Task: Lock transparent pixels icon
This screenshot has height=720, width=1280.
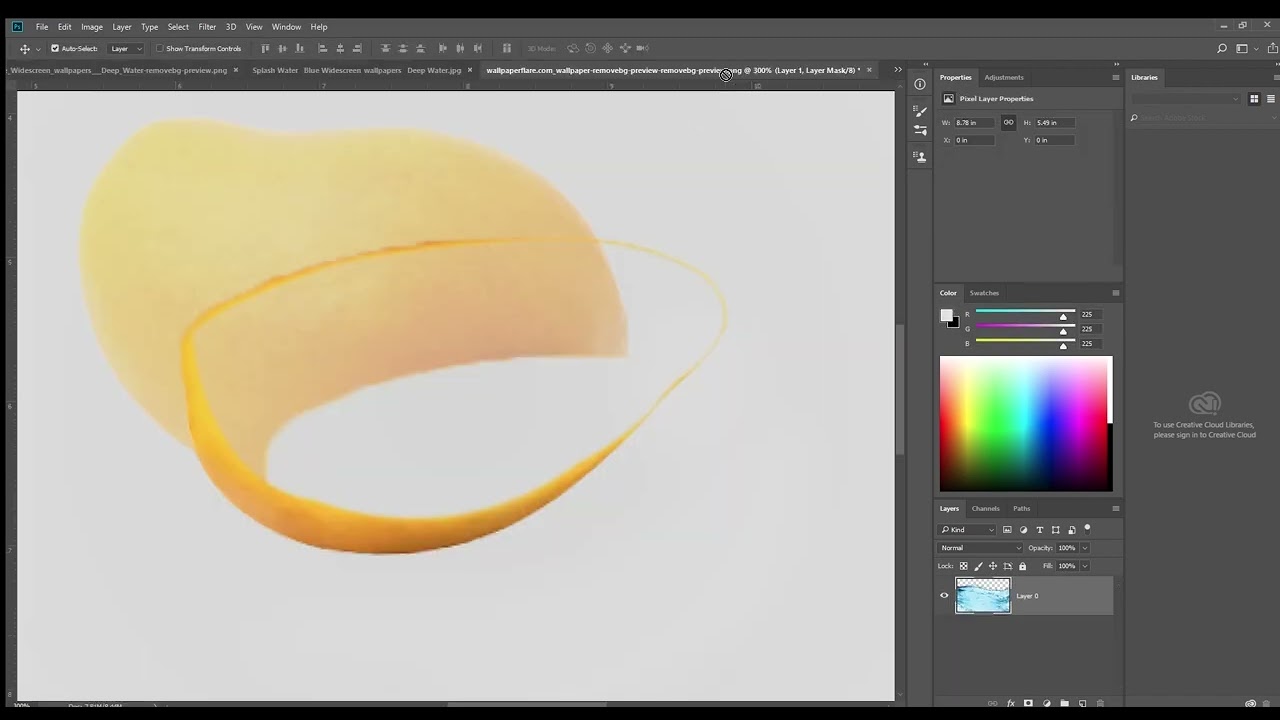Action: click(964, 566)
